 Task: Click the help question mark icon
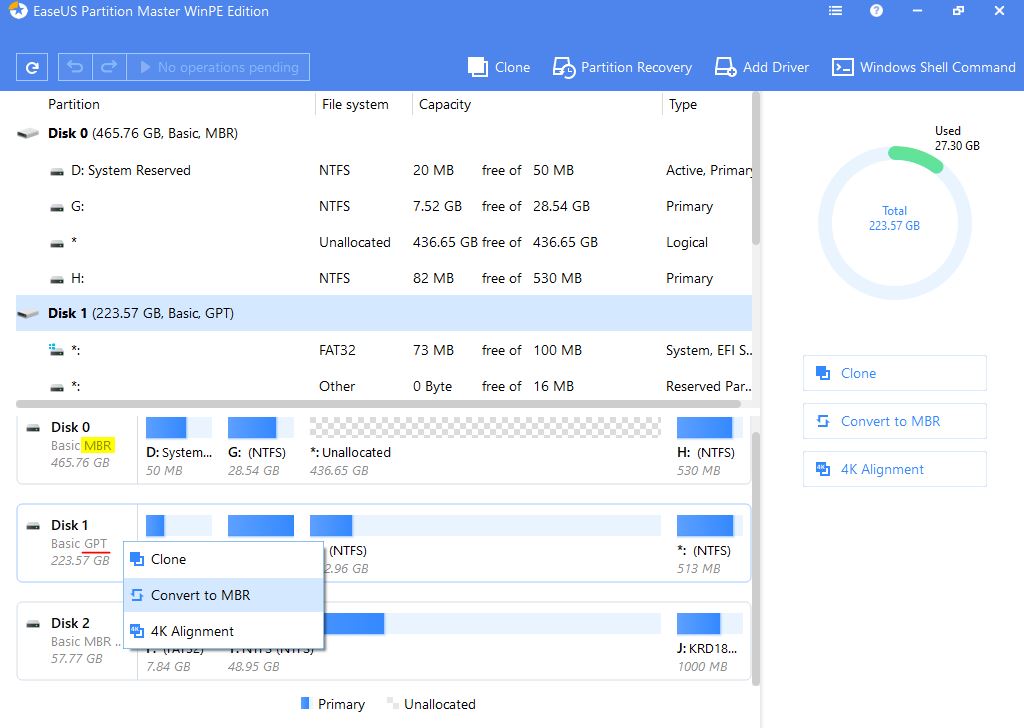point(876,11)
